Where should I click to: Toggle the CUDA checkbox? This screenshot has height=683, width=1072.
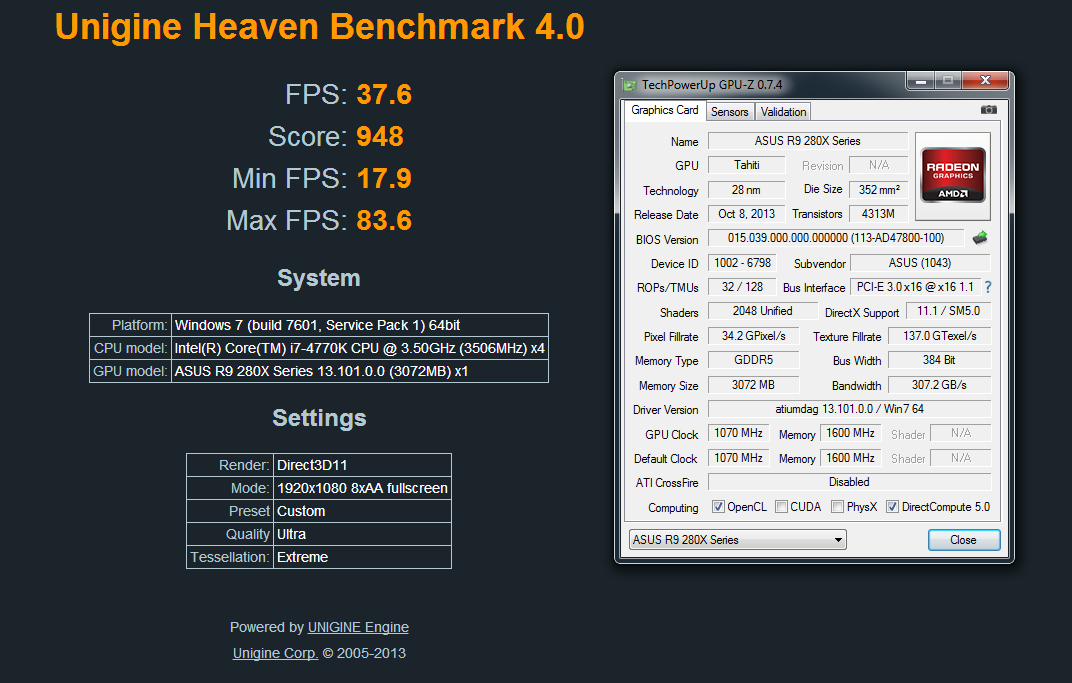[781, 507]
